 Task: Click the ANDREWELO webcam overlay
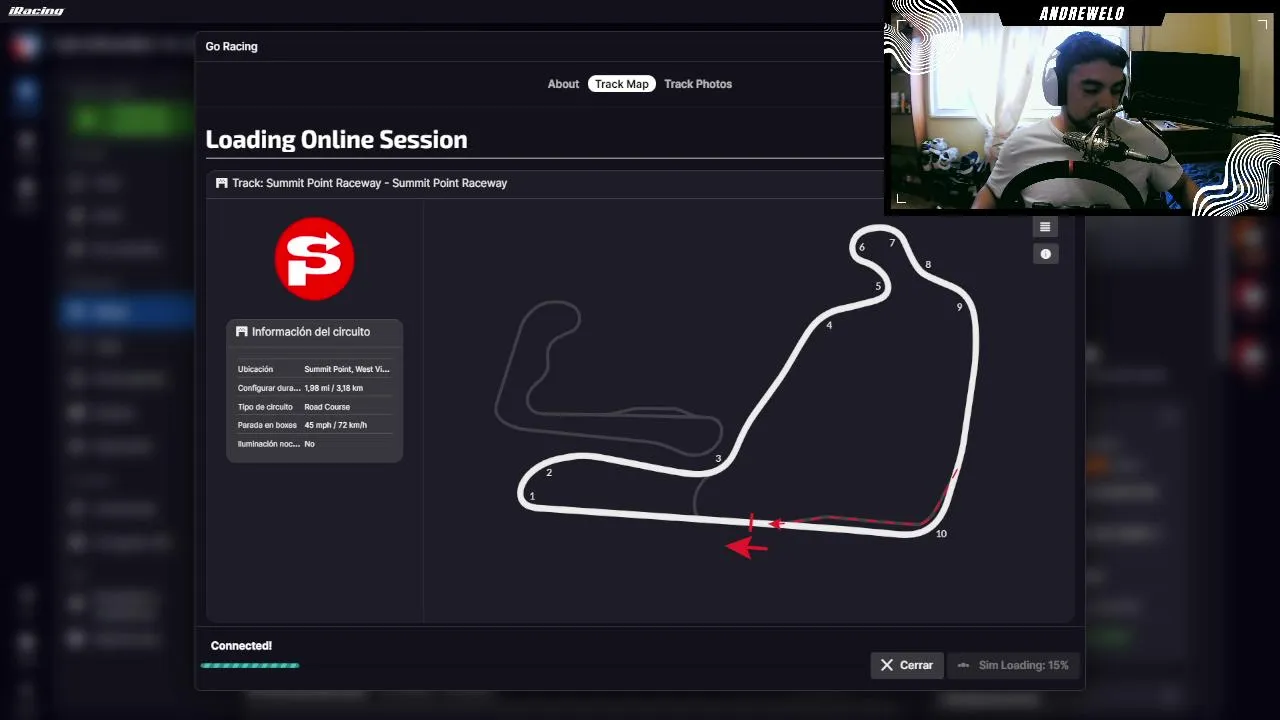click(x=1082, y=107)
